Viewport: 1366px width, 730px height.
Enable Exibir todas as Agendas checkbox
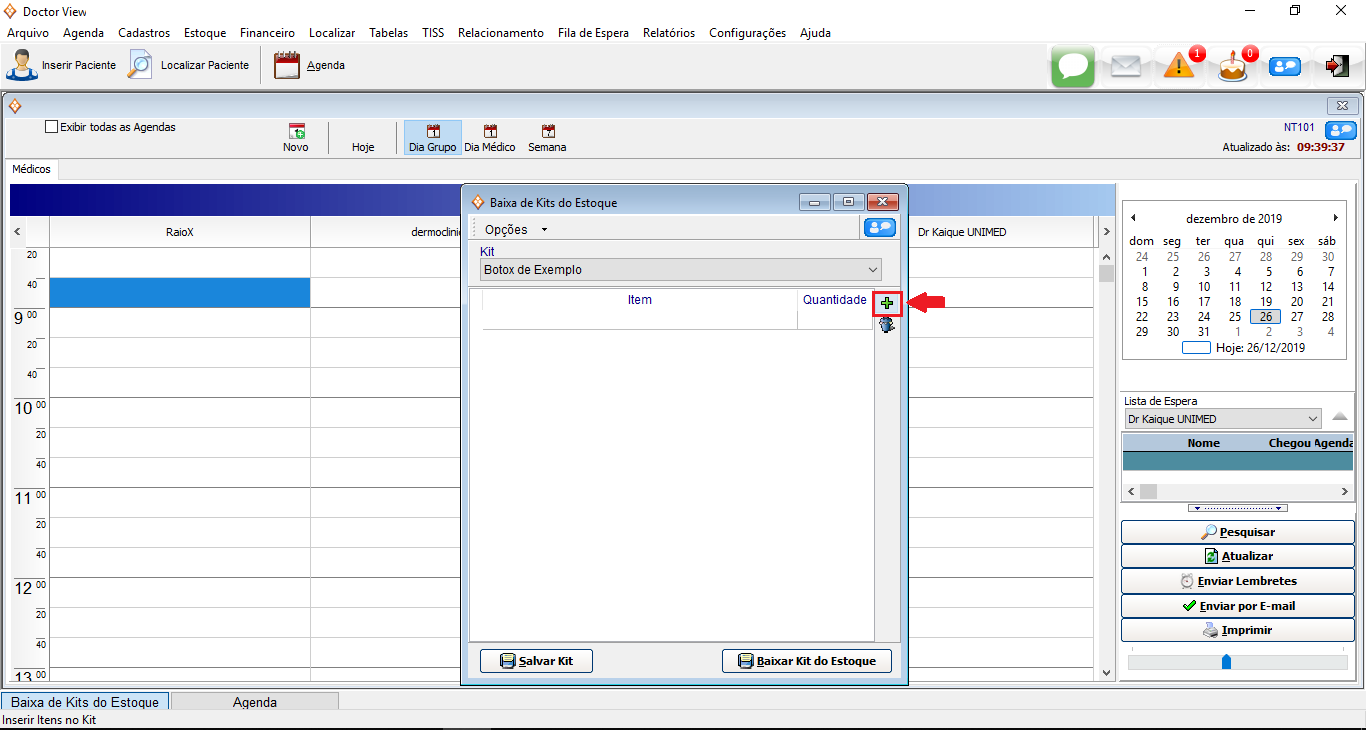point(52,127)
